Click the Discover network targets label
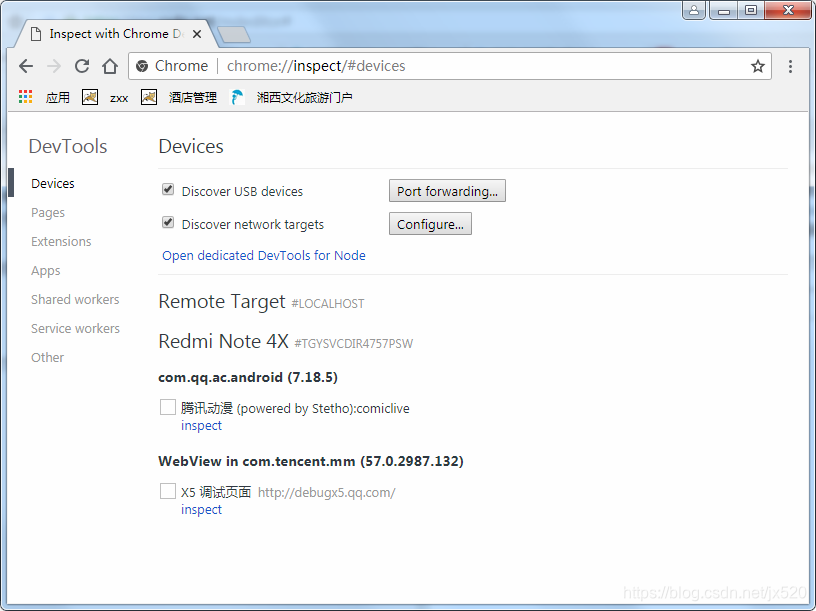The image size is (816, 611). click(x=252, y=224)
